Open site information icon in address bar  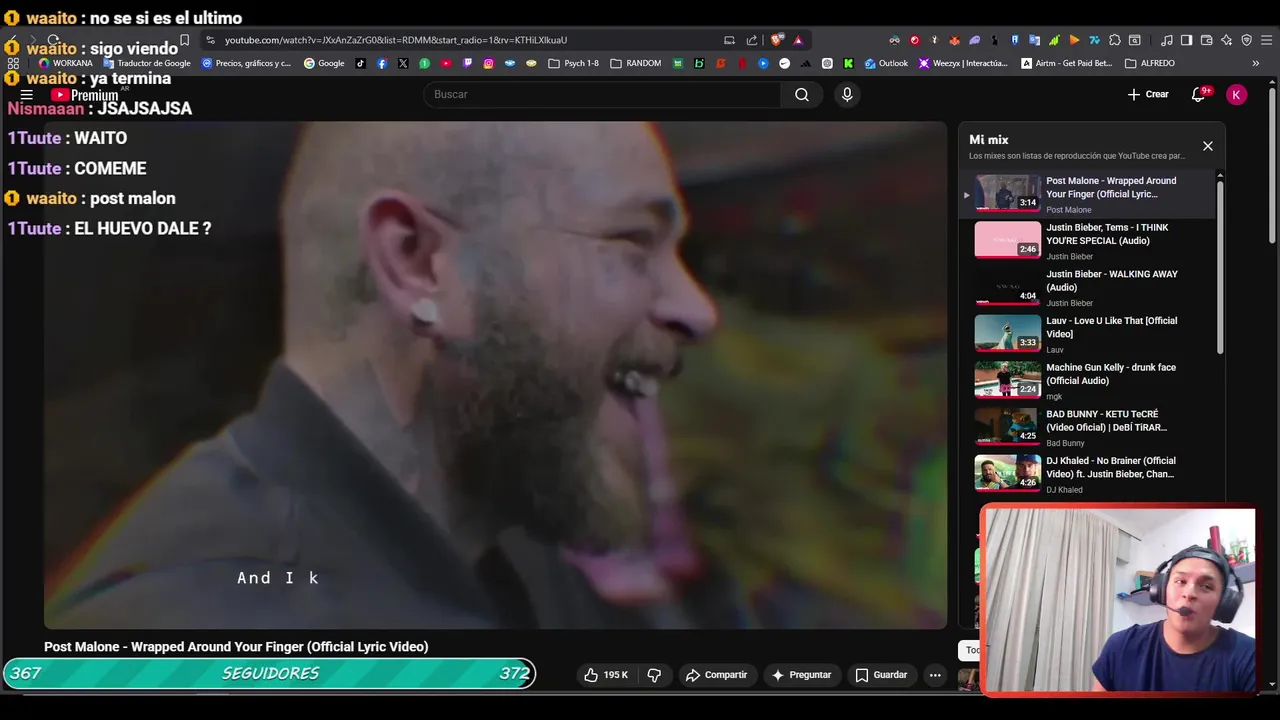pyautogui.click(x=210, y=40)
